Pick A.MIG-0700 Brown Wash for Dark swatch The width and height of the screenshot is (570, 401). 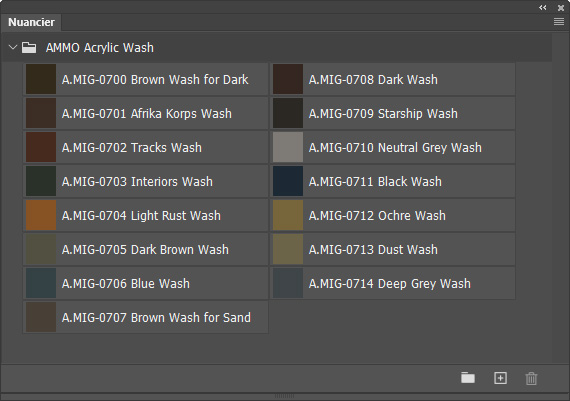[x=41, y=79]
